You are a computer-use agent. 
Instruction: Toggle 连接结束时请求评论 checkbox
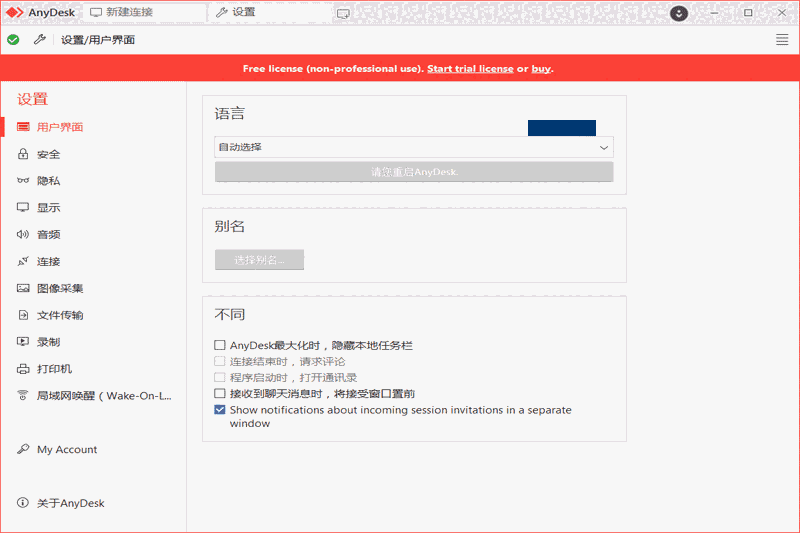pos(220,362)
